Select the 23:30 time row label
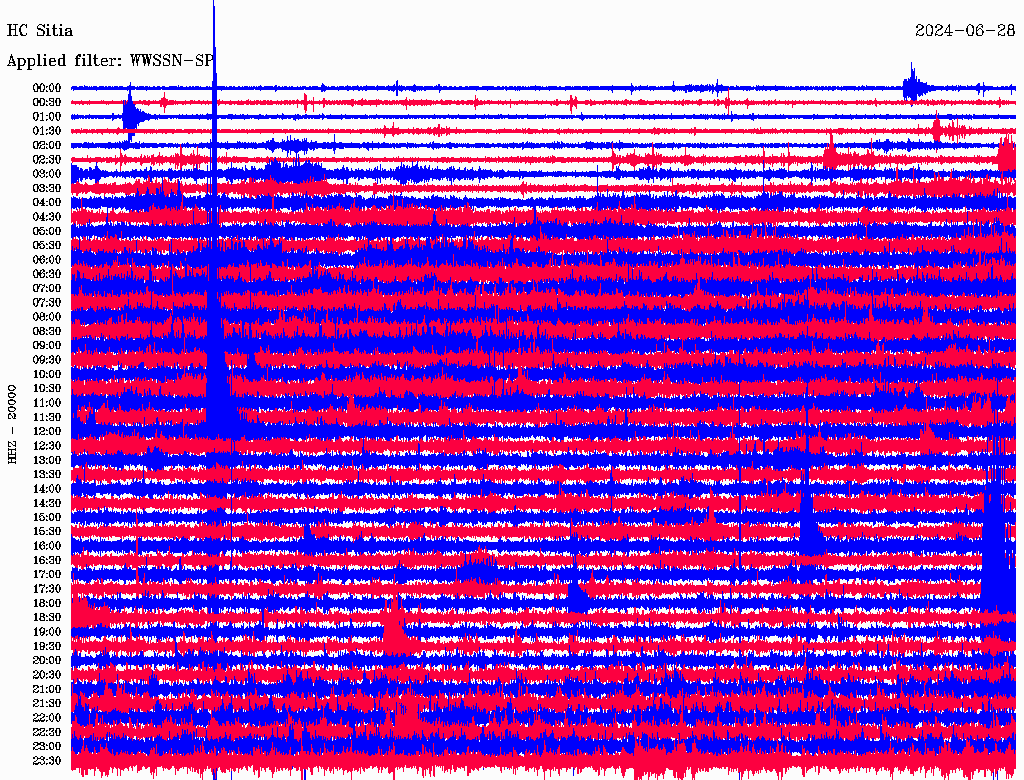 47,761
